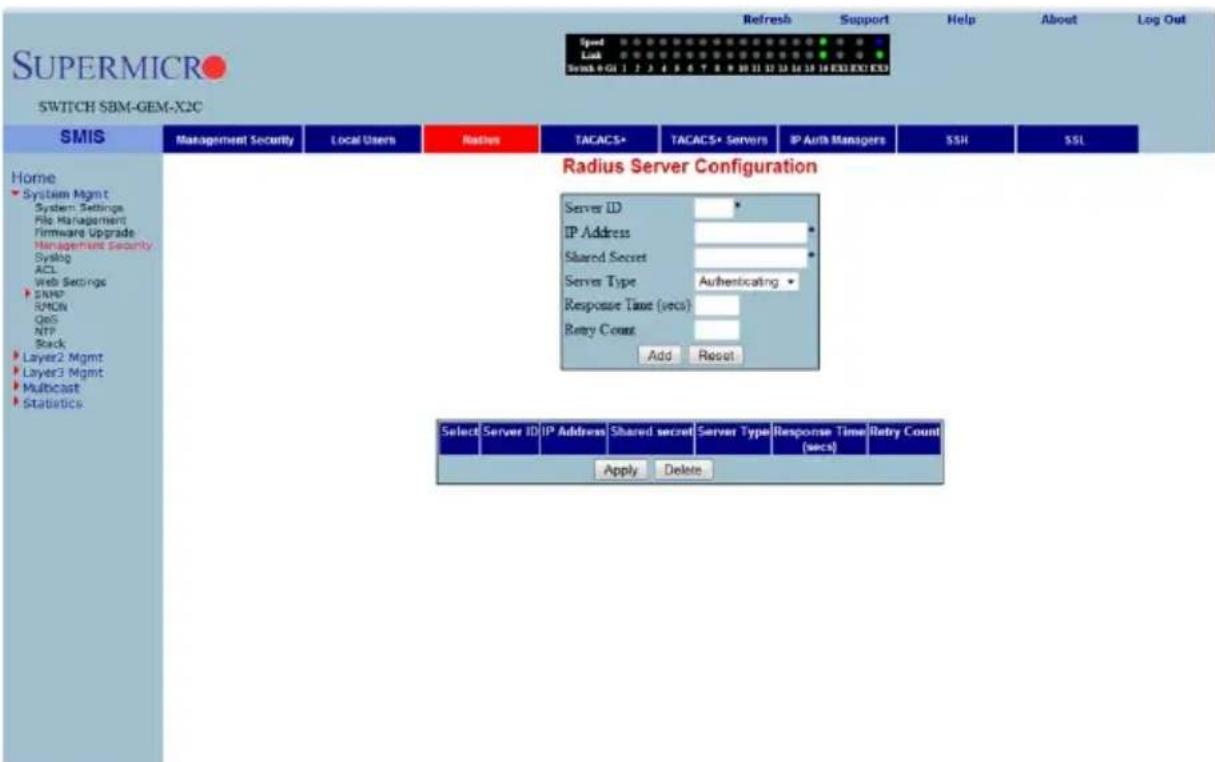Open the Help page
Viewport: 1215px width, 762px height.
pos(960,19)
